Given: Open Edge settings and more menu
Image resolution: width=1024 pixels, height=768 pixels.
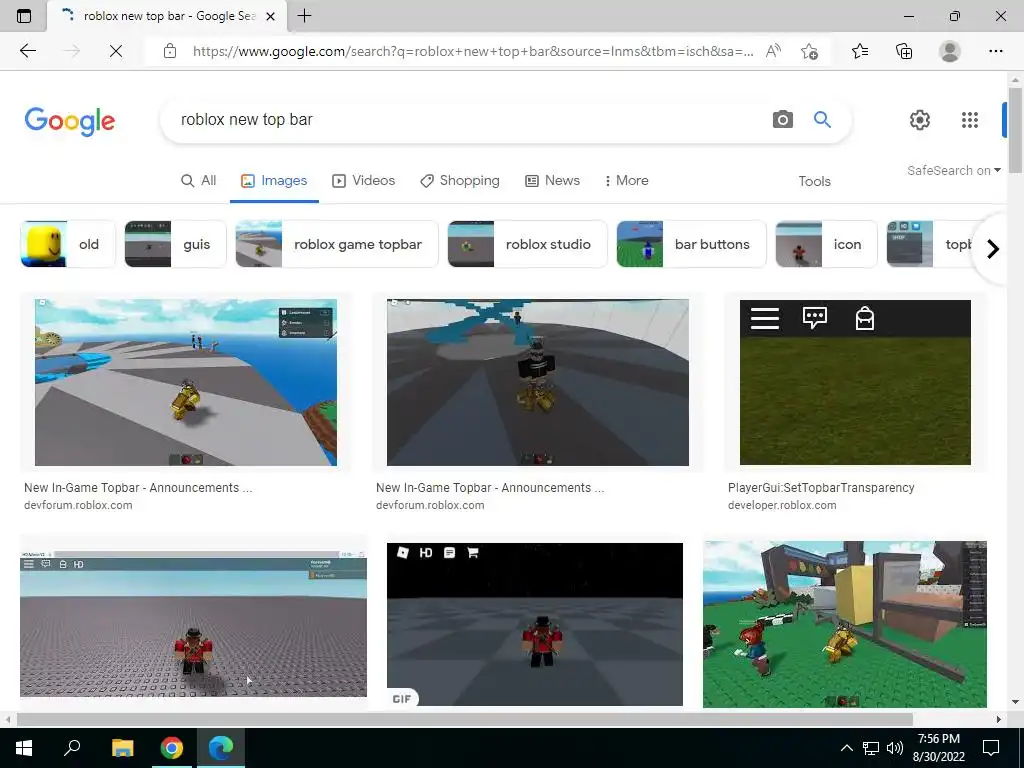Looking at the screenshot, I should pyautogui.click(x=995, y=51).
